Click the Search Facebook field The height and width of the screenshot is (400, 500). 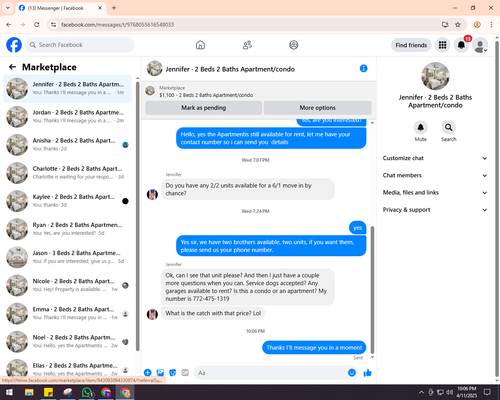pyautogui.click(x=80, y=45)
